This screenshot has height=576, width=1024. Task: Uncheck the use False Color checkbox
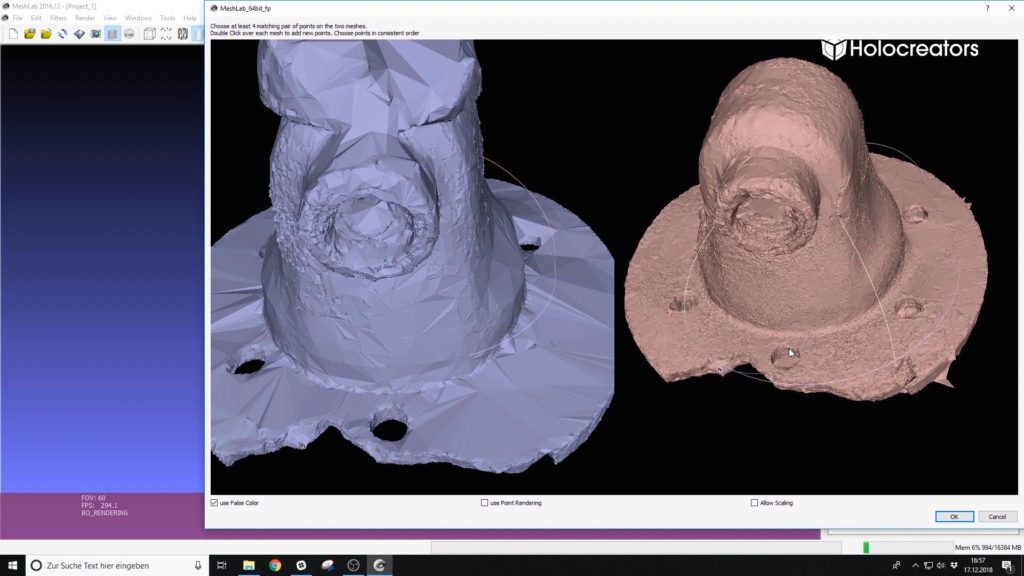pyautogui.click(x=214, y=503)
